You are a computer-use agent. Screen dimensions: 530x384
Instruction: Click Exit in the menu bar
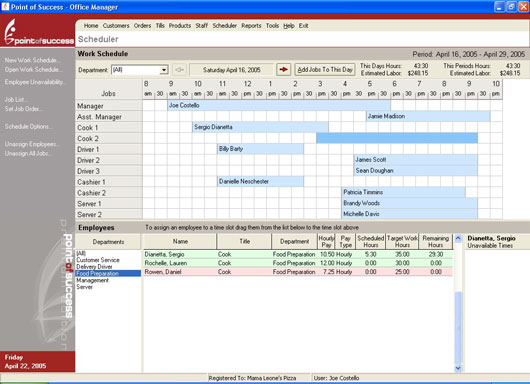(x=303, y=26)
